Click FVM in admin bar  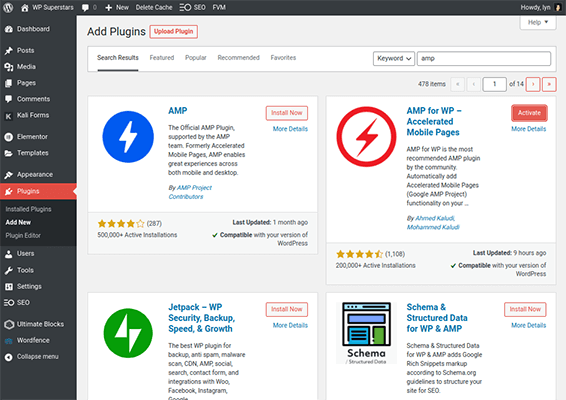[x=219, y=7]
